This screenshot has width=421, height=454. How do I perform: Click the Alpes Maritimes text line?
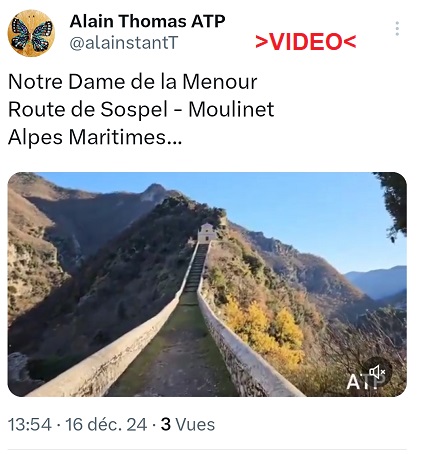pos(95,137)
